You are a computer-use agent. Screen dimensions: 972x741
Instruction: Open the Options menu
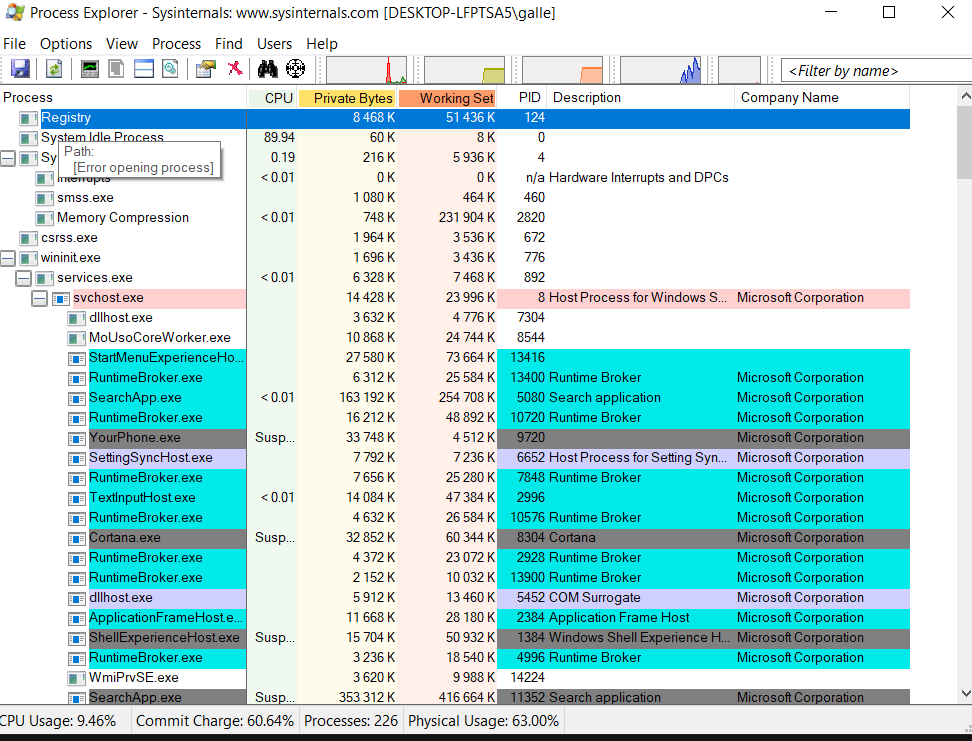66,44
